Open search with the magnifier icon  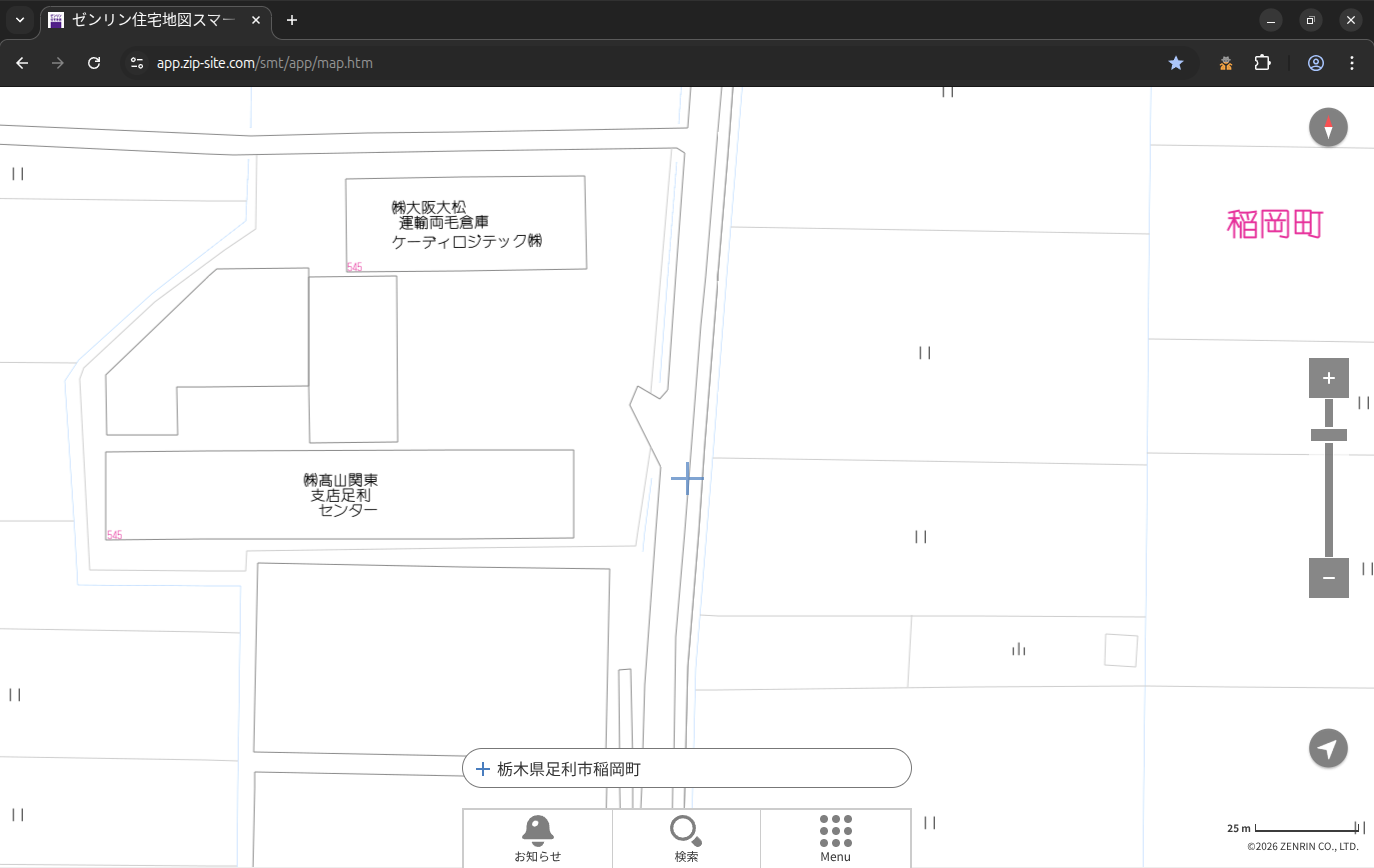pyautogui.click(x=686, y=838)
